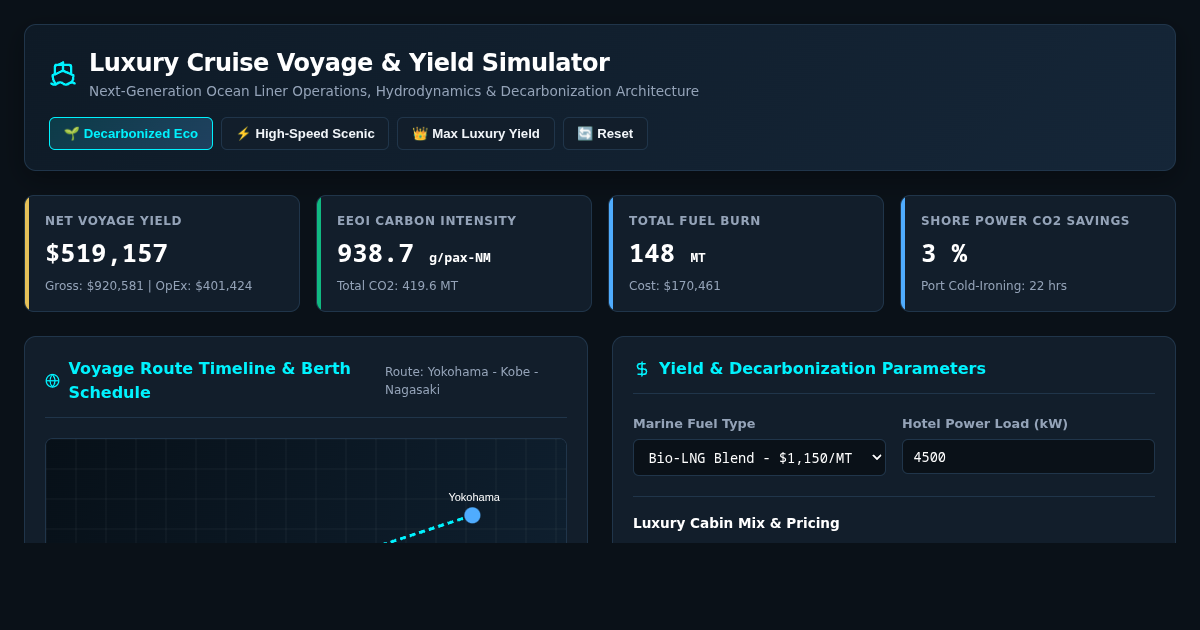1200x630 pixels.
Task: Click the EEOI Carbon Intensity value 938.7
Action: tap(375, 253)
